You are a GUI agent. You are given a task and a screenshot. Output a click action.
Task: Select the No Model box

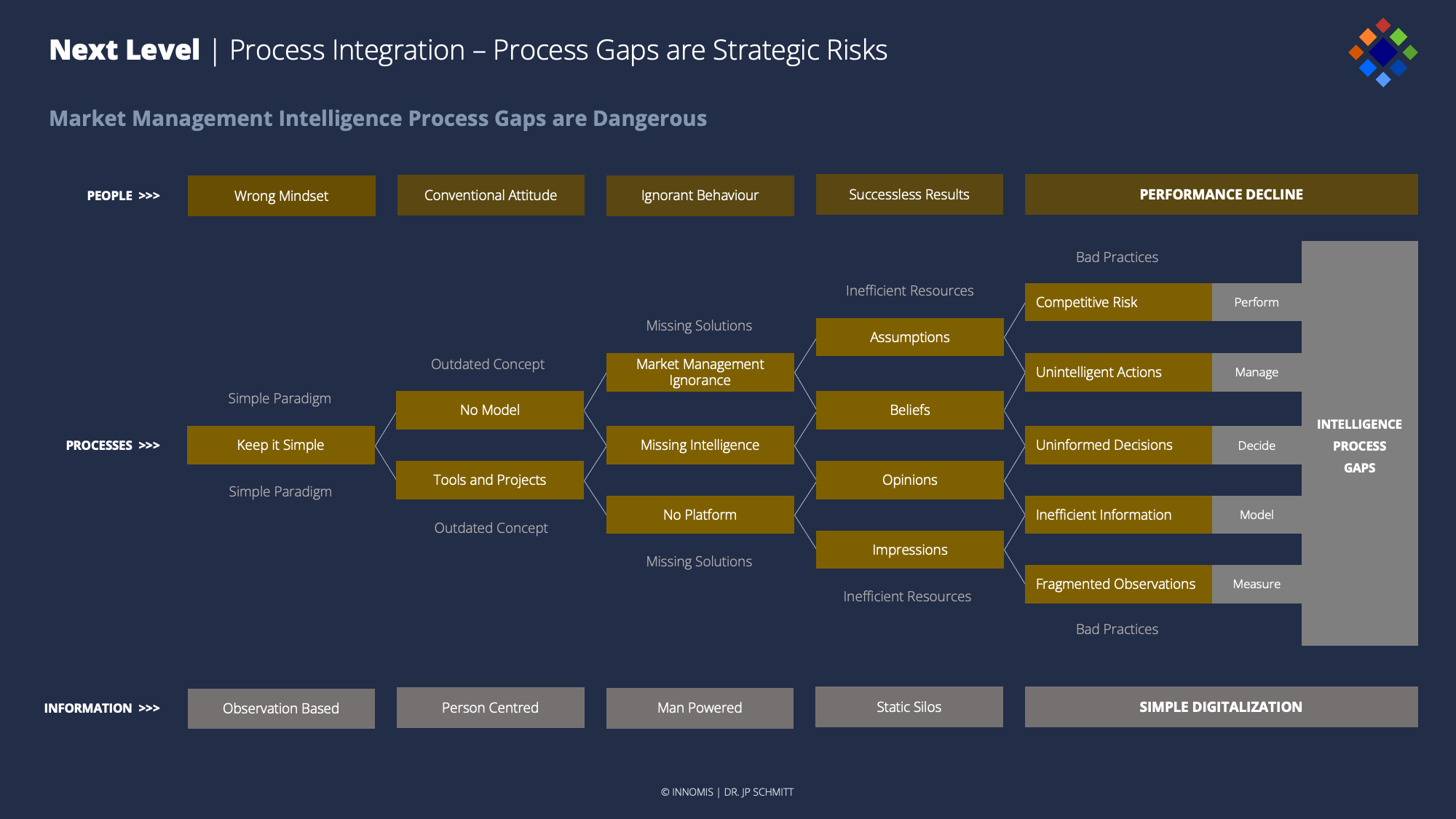[x=490, y=410]
